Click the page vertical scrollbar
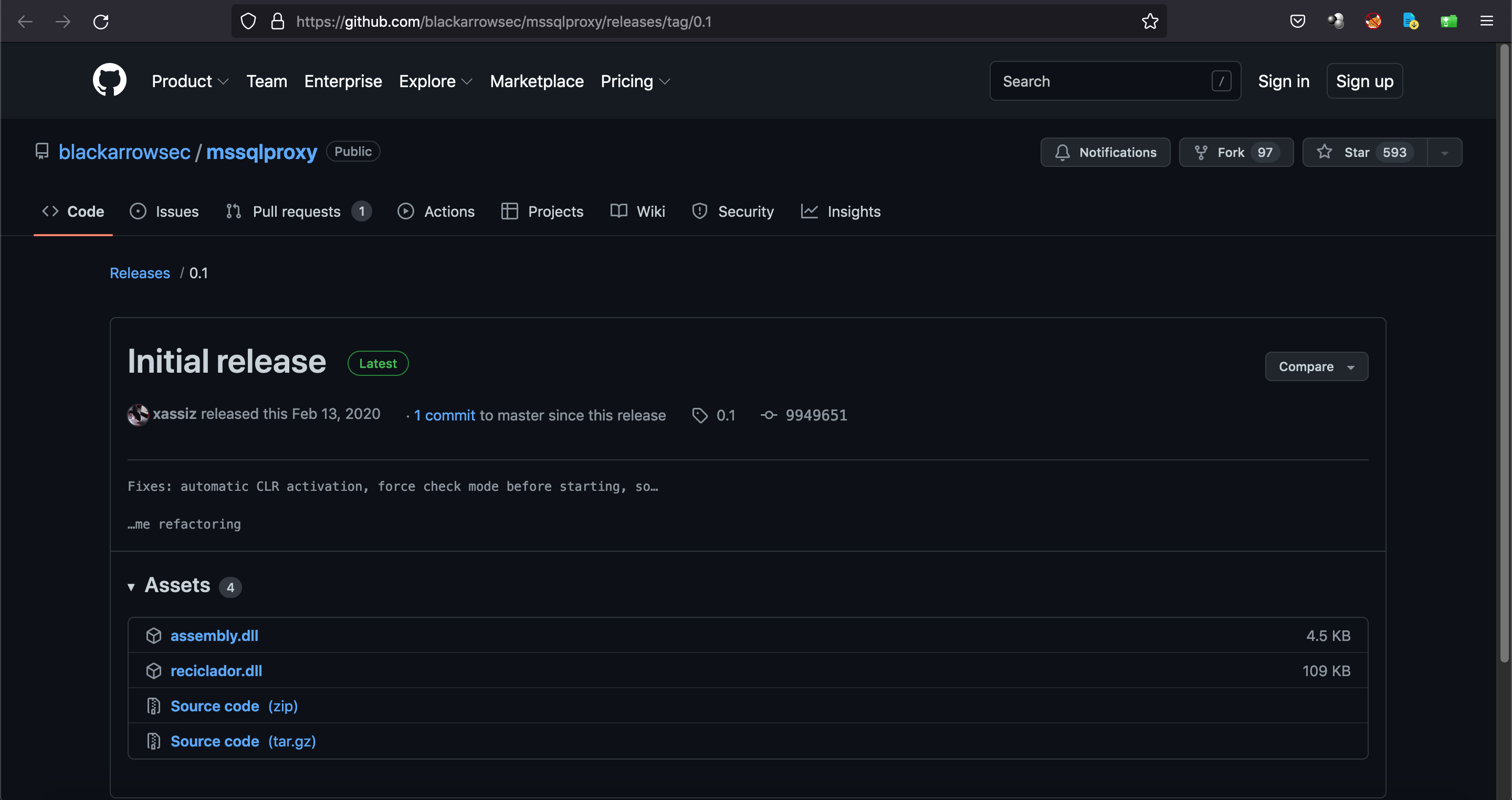 point(1504,352)
